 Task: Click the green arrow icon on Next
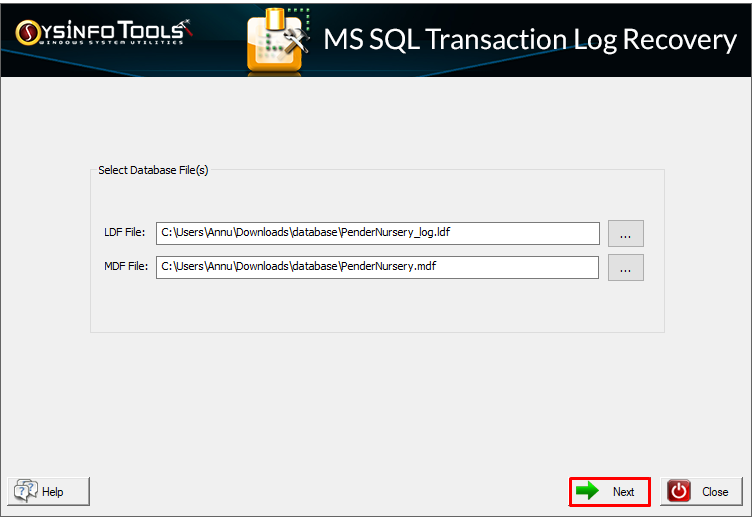pyautogui.click(x=587, y=491)
